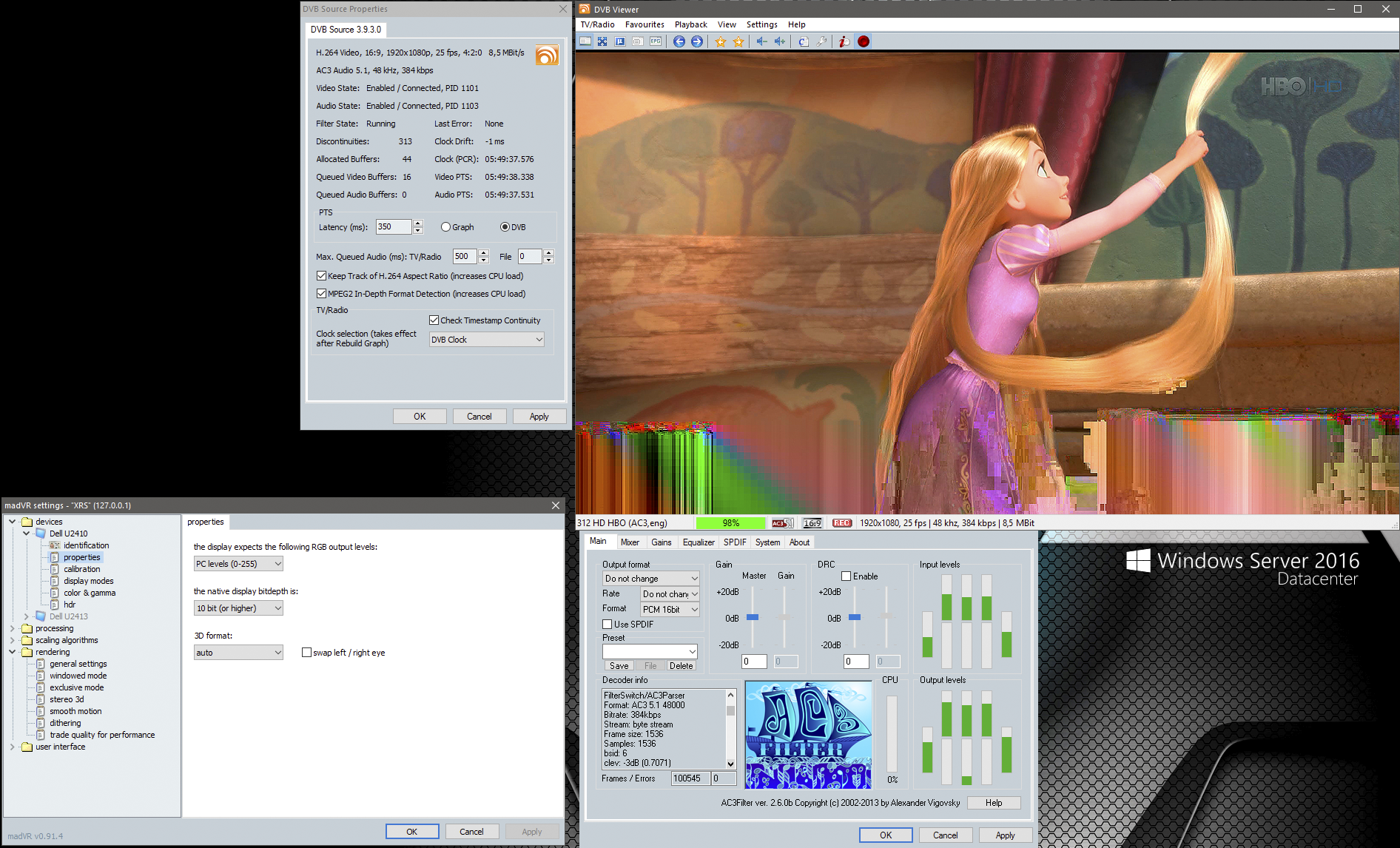Click the display mode icon in DVB Viewer toolbar
1400x848 pixels.
(x=585, y=41)
